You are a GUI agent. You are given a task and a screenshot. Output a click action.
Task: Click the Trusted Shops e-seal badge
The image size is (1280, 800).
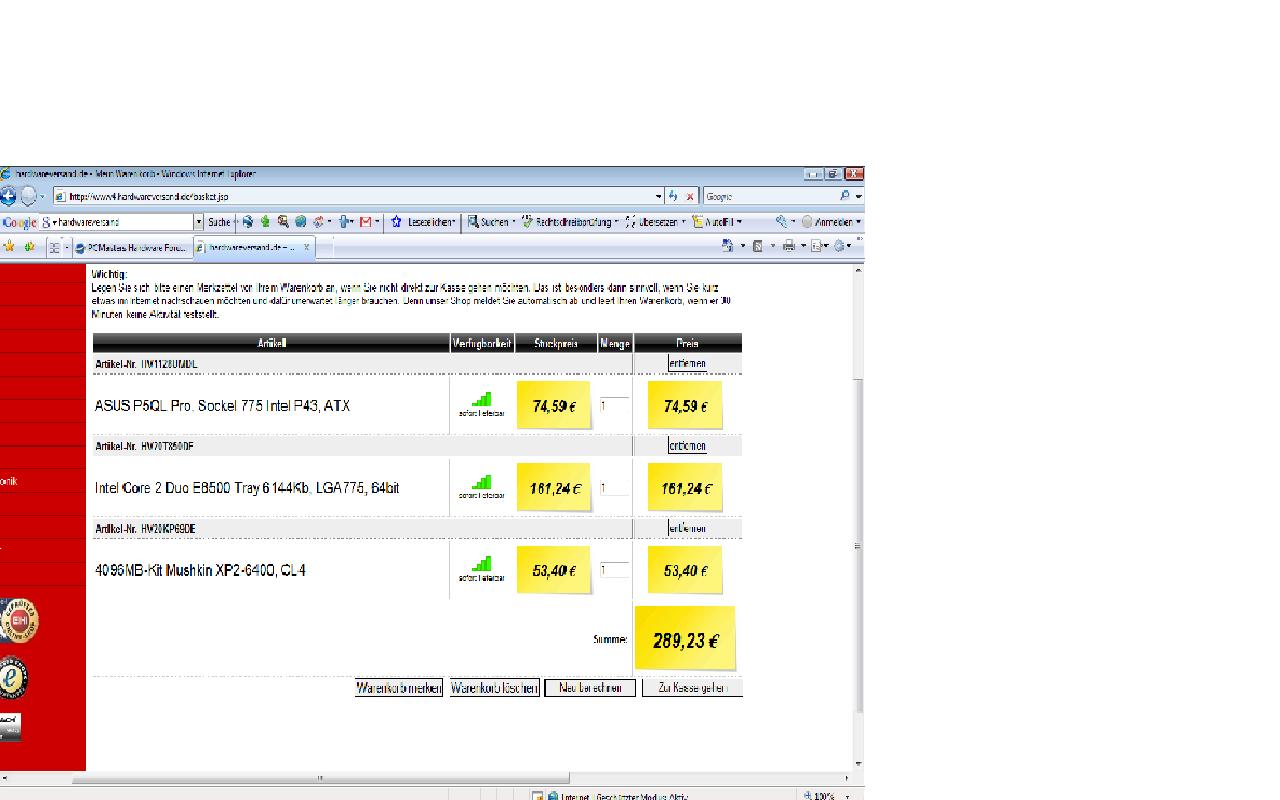coord(13,678)
